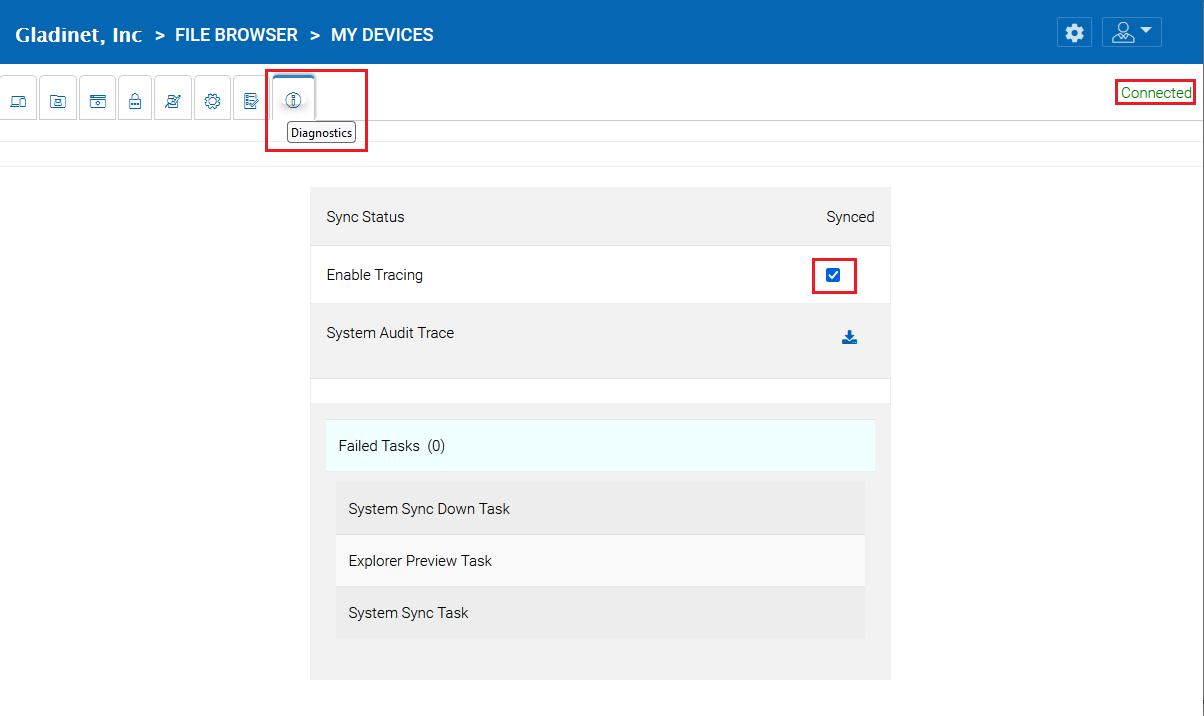Expand the Failed Tasks section

pos(600,445)
